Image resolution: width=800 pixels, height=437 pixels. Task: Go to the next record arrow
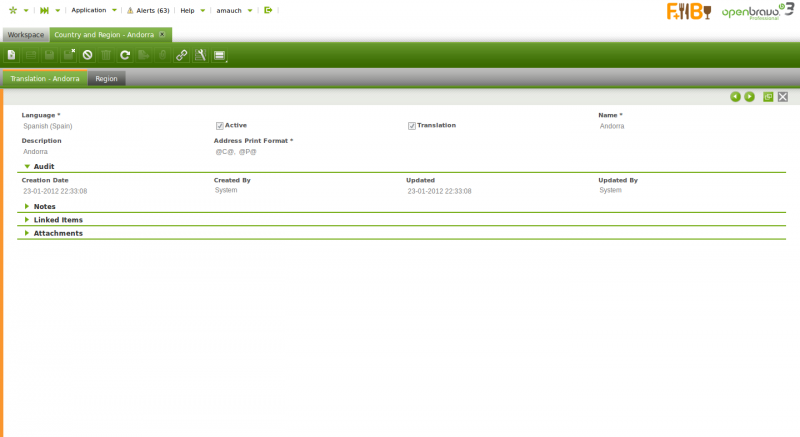tap(749, 97)
